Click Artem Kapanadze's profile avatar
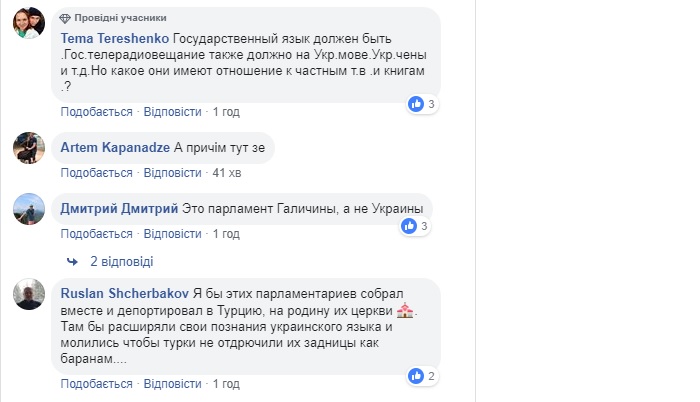The image size is (700, 402). point(28,148)
